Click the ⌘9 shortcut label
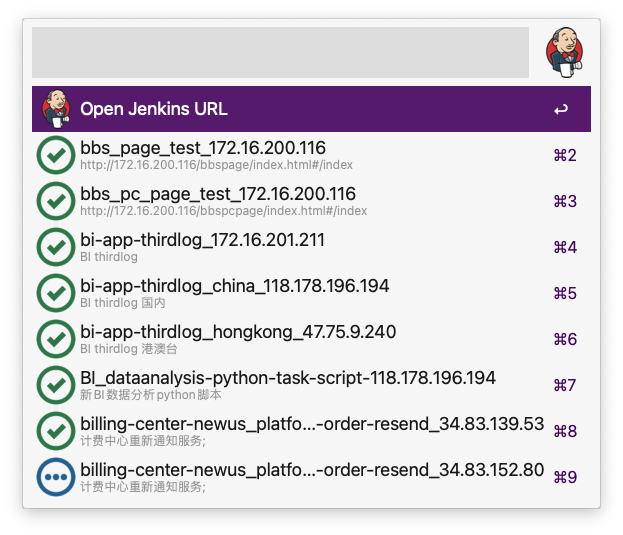 click(565, 478)
